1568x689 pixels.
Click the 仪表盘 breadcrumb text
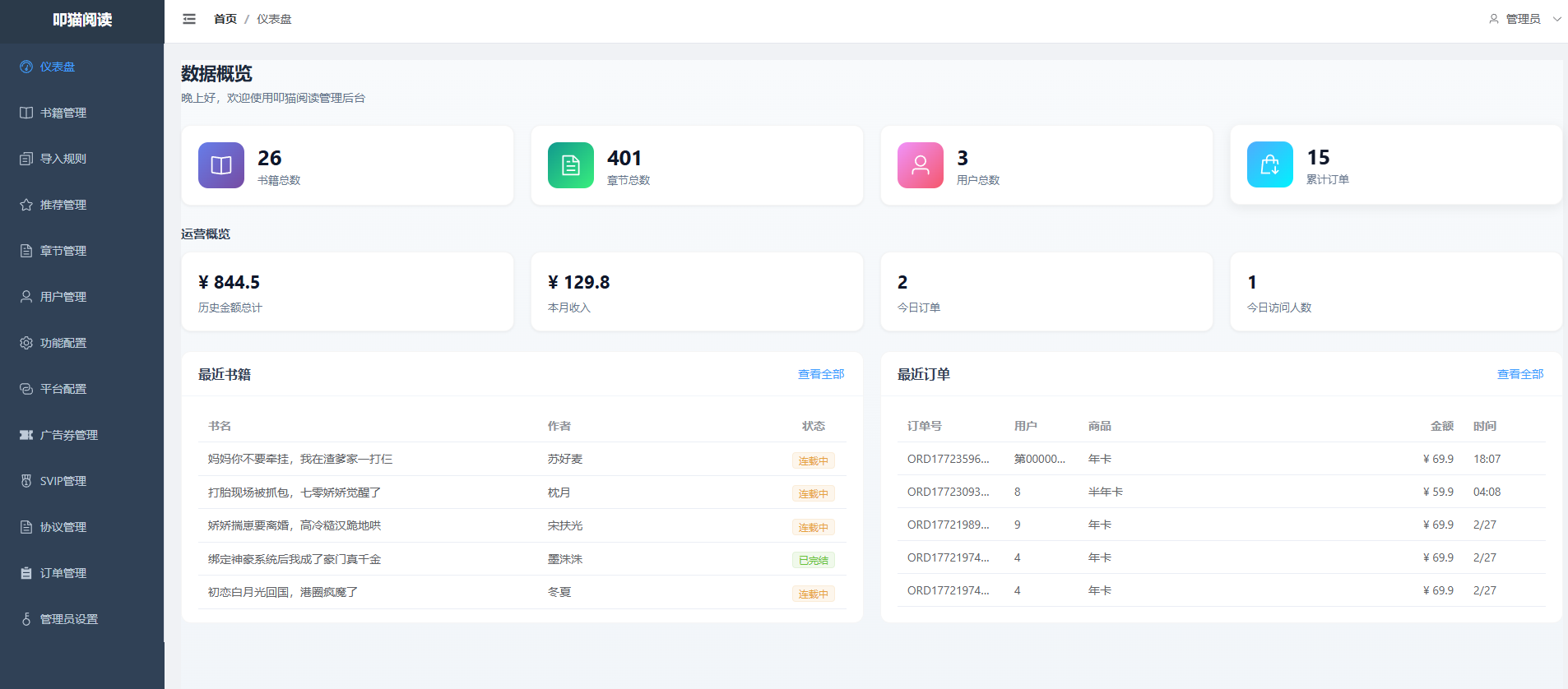[274, 19]
